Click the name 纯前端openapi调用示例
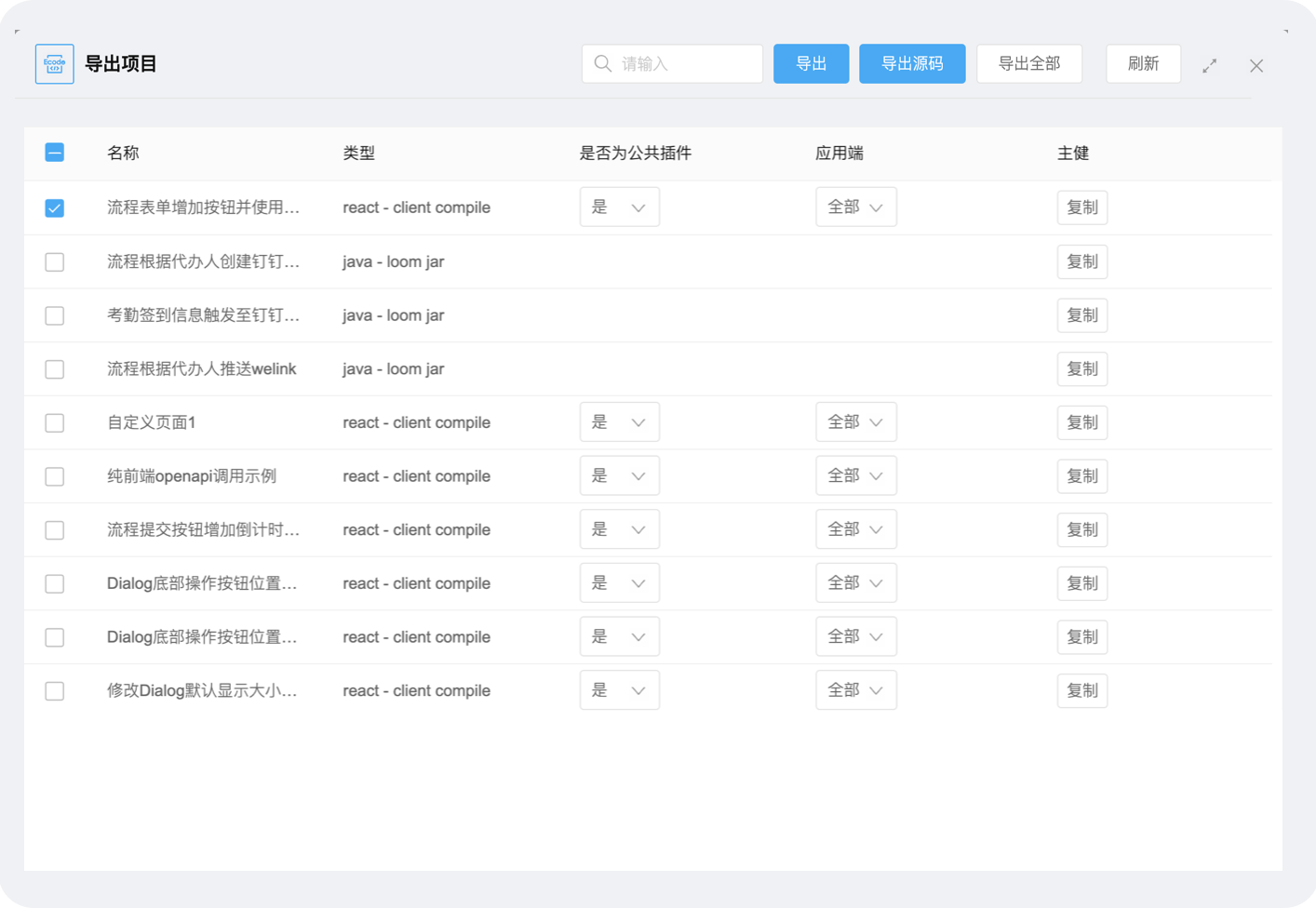The width and height of the screenshot is (1316, 908). [x=192, y=476]
